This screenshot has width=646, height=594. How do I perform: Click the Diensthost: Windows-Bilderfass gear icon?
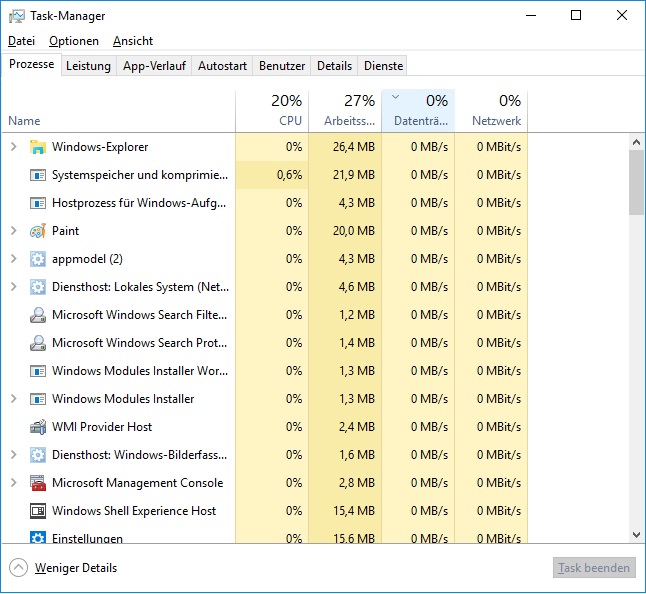pyautogui.click(x=37, y=455)
